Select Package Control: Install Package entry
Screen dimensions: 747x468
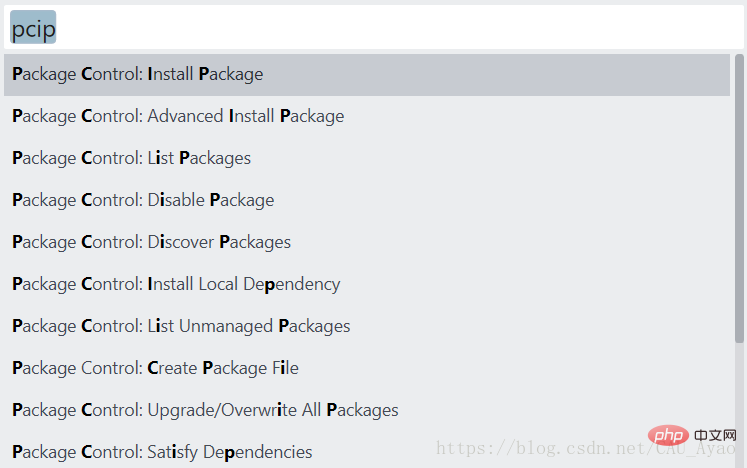pyautogui.click(x=138, y=74)
